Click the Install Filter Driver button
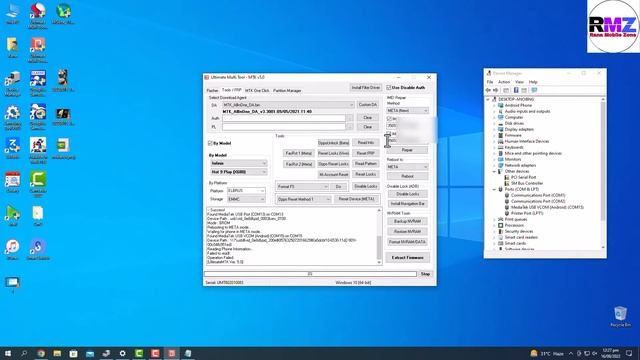Viewport: 640px width, 360px height. coord(366,88)
